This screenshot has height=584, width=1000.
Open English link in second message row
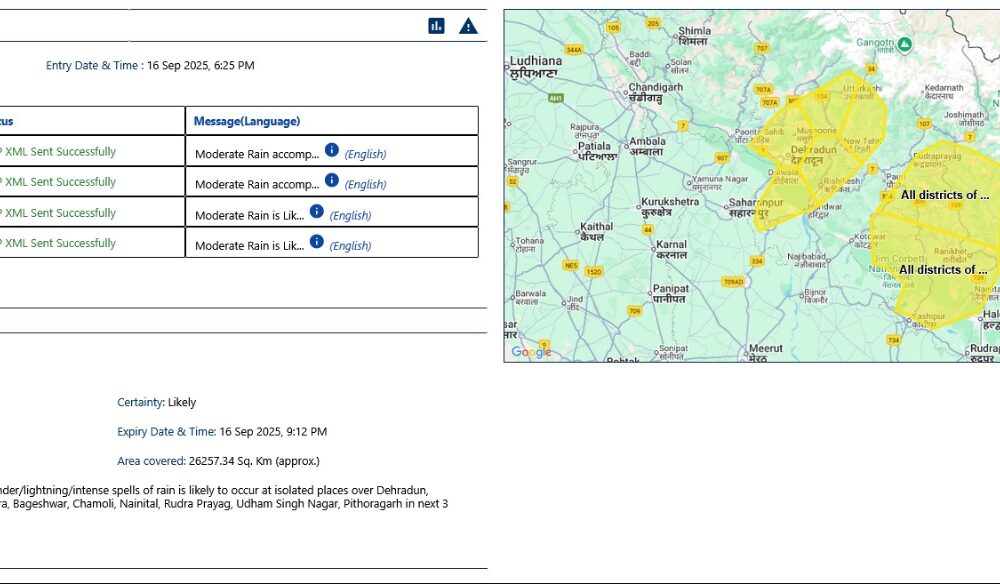[365, 185]
